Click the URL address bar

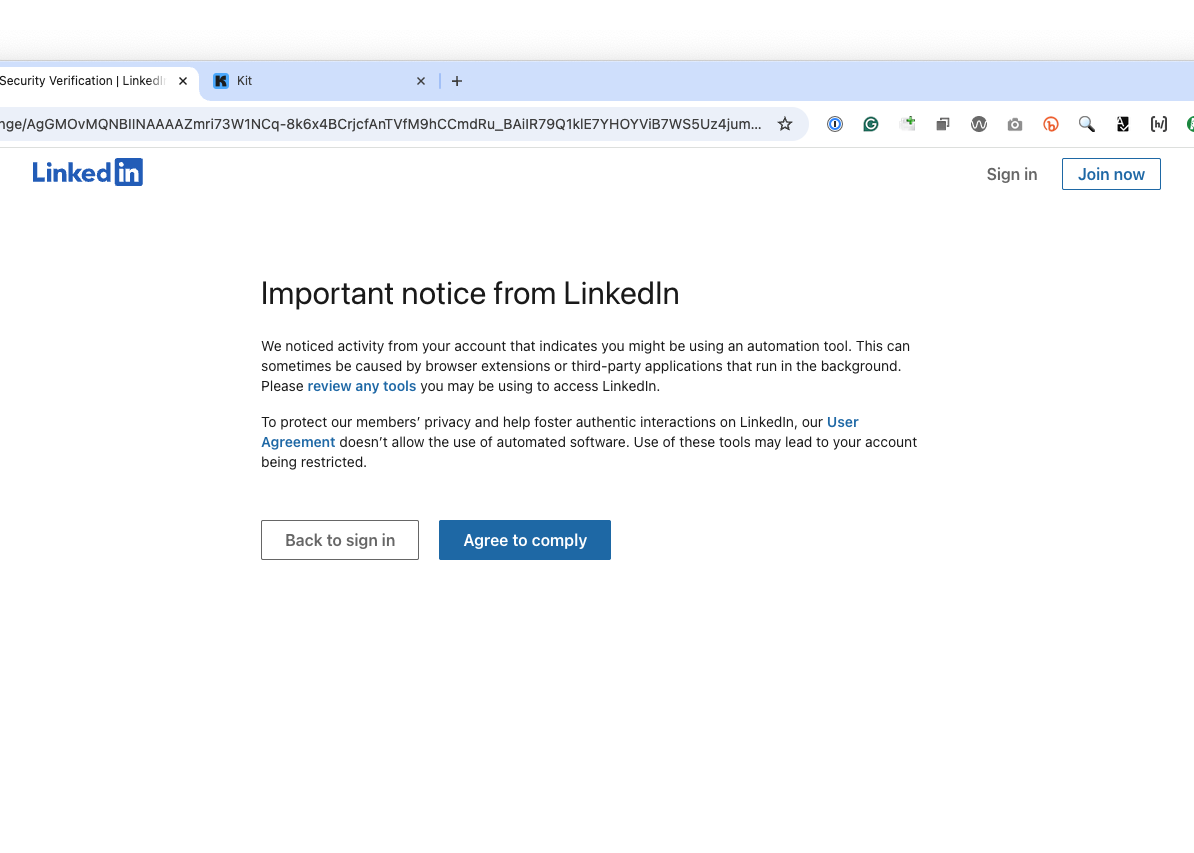[x=381, y=124]
